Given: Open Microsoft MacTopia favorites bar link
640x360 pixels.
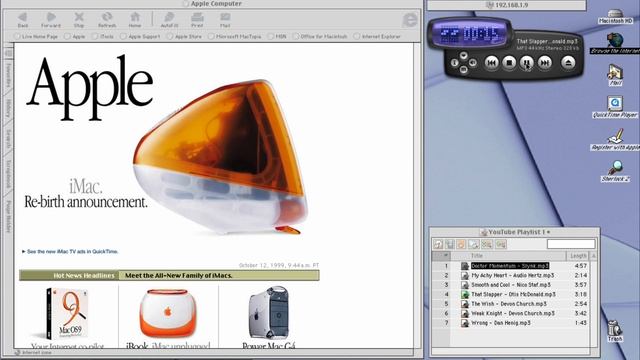Looking at the screenshot, I should pos(235,36).
